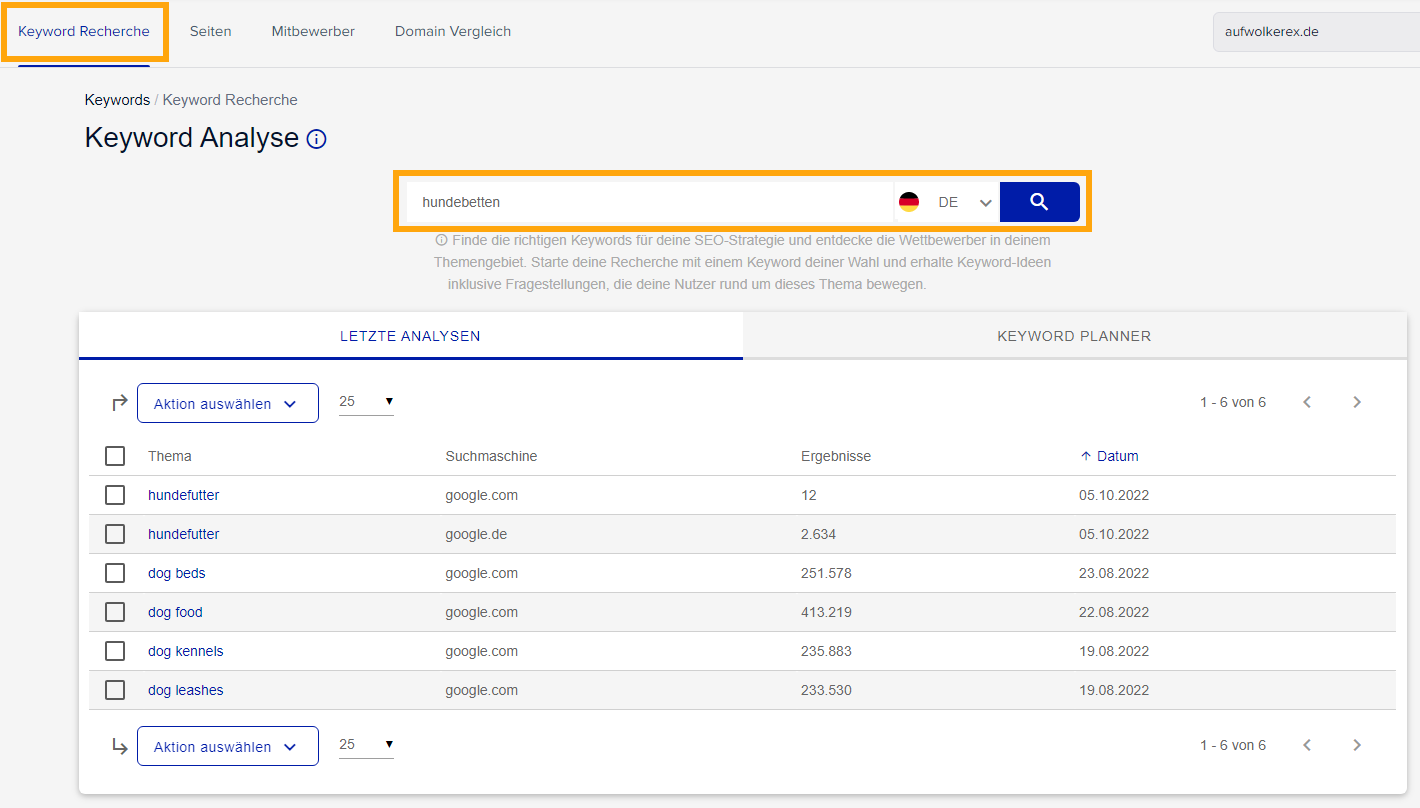Click the bottom pagination previous-page arrow

coord(1307,745)
